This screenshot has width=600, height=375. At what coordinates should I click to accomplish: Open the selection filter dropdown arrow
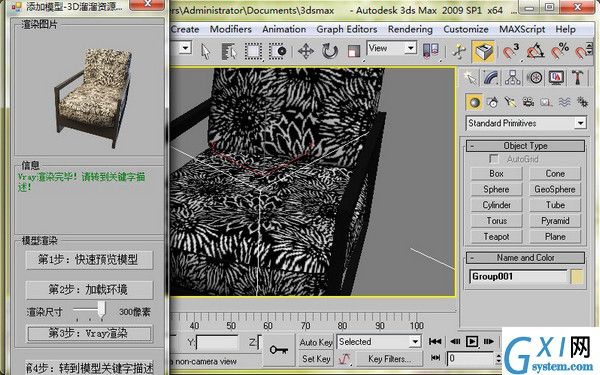186,48
